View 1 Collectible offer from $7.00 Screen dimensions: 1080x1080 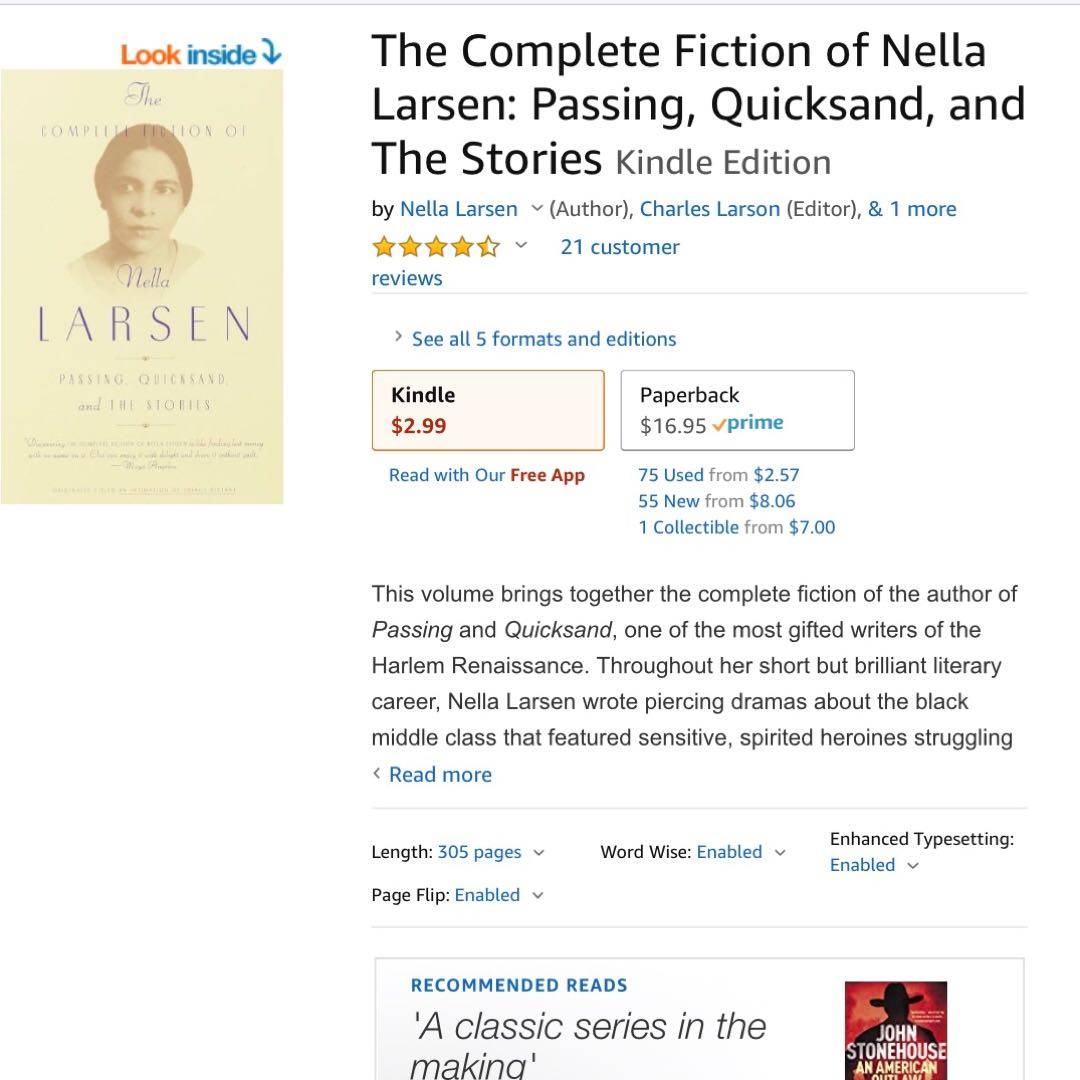coord(736,527)
